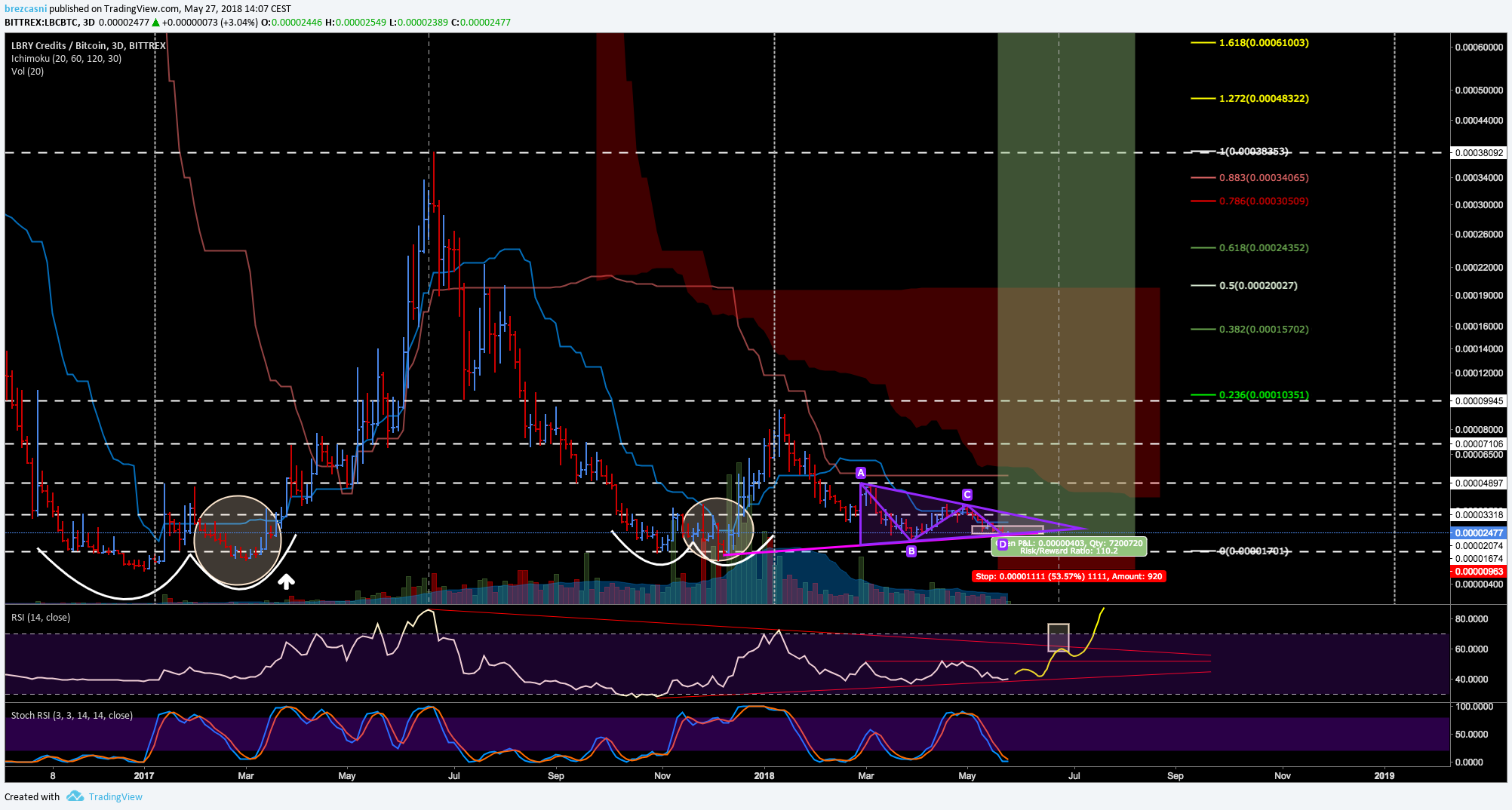This screenshot has height=810, width=1512.
Task: Select the 2019 time axis label
Action: pos(1384,776)
